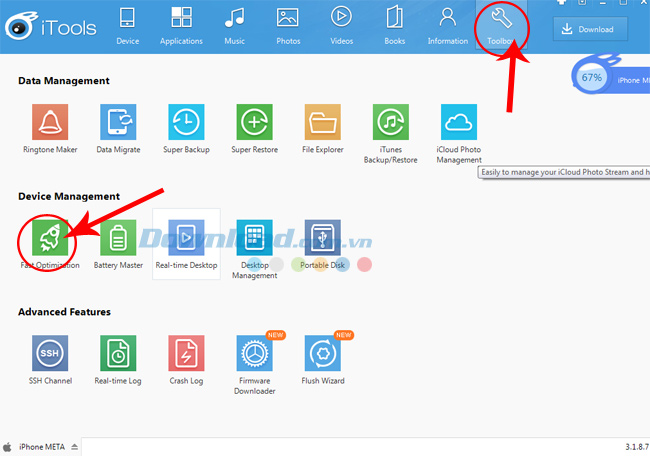Viewport: 650px width, 456px height.
Task: Launch the Data Migrate tool
Action: (x=117, y=123)
